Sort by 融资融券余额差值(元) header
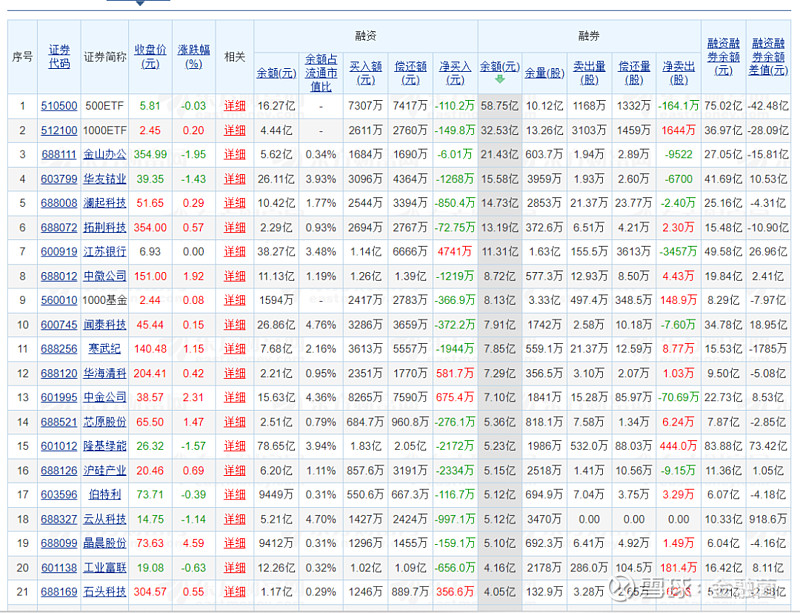Screen dimensions: 800x613 click(x=768, y=57)
